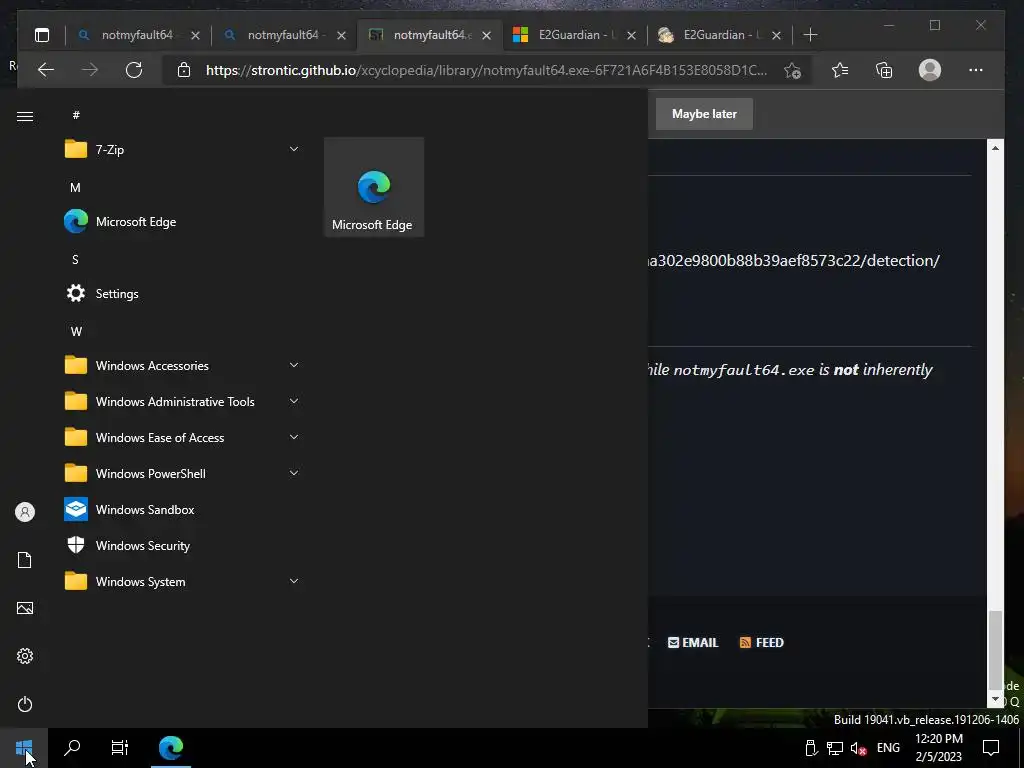Open the muted volume tray icon
Image resolution: width=1024 pixels, height=768 pixels.
(859, 748)
